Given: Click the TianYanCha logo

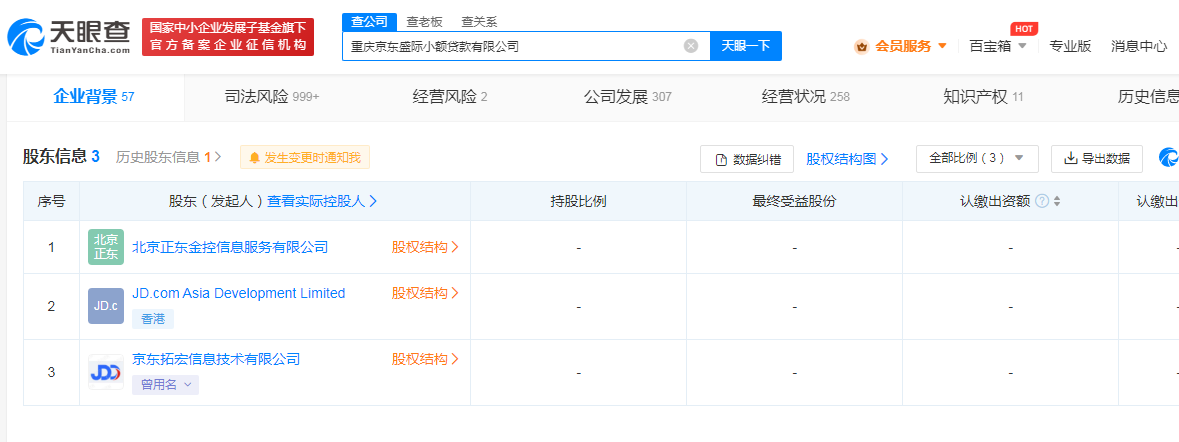Looking at the screenshot, I should pyautogui.click(x=68, y=38).
